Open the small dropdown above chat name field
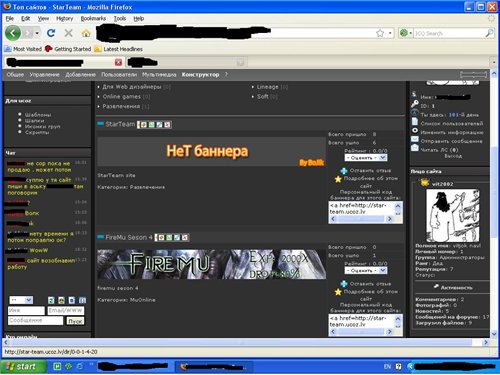This screenshot has width=500, height=375. [21, 300]
